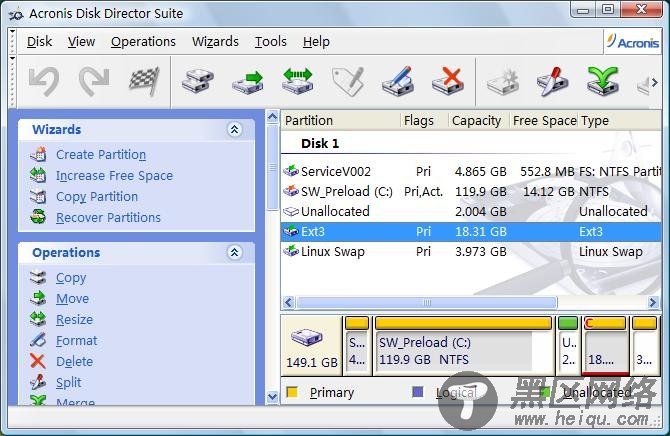Click the sidebar scroll-down arrow
This screenshot has width=670, height=436.
[x=272, y=397]
